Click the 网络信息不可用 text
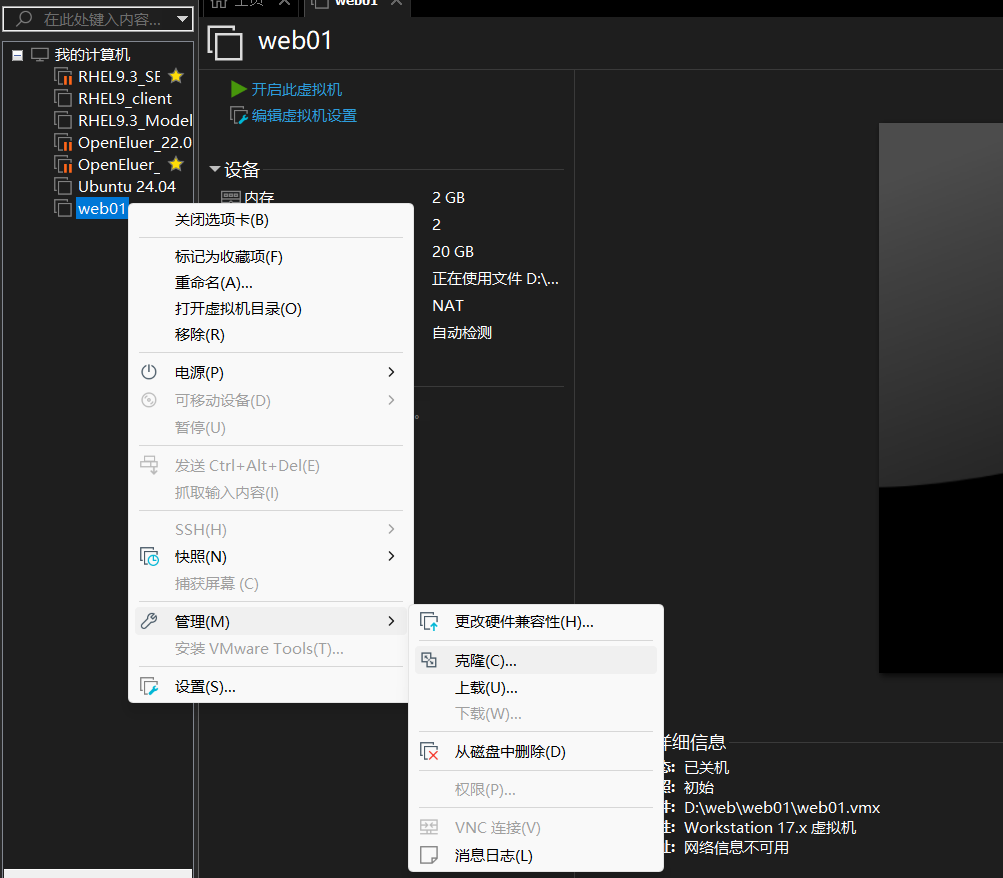 736,847
